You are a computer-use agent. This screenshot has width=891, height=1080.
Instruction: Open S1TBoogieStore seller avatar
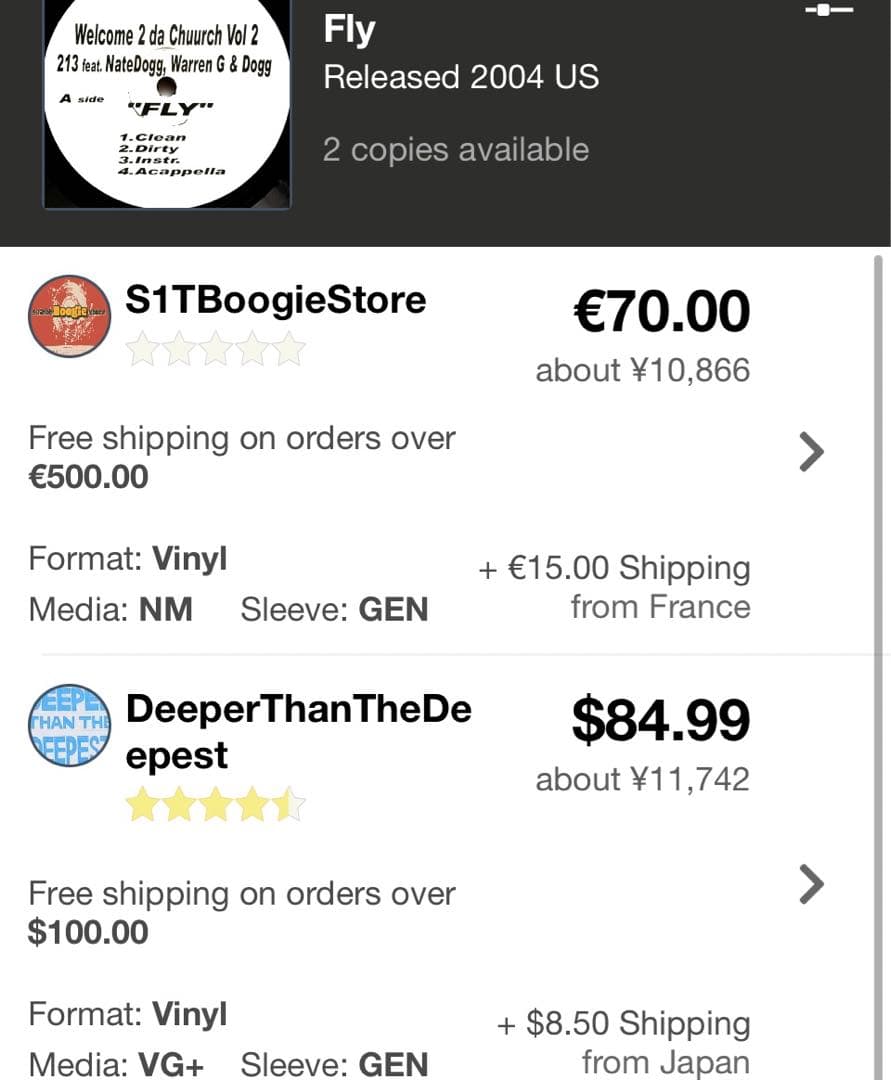[x=70, y=316]
